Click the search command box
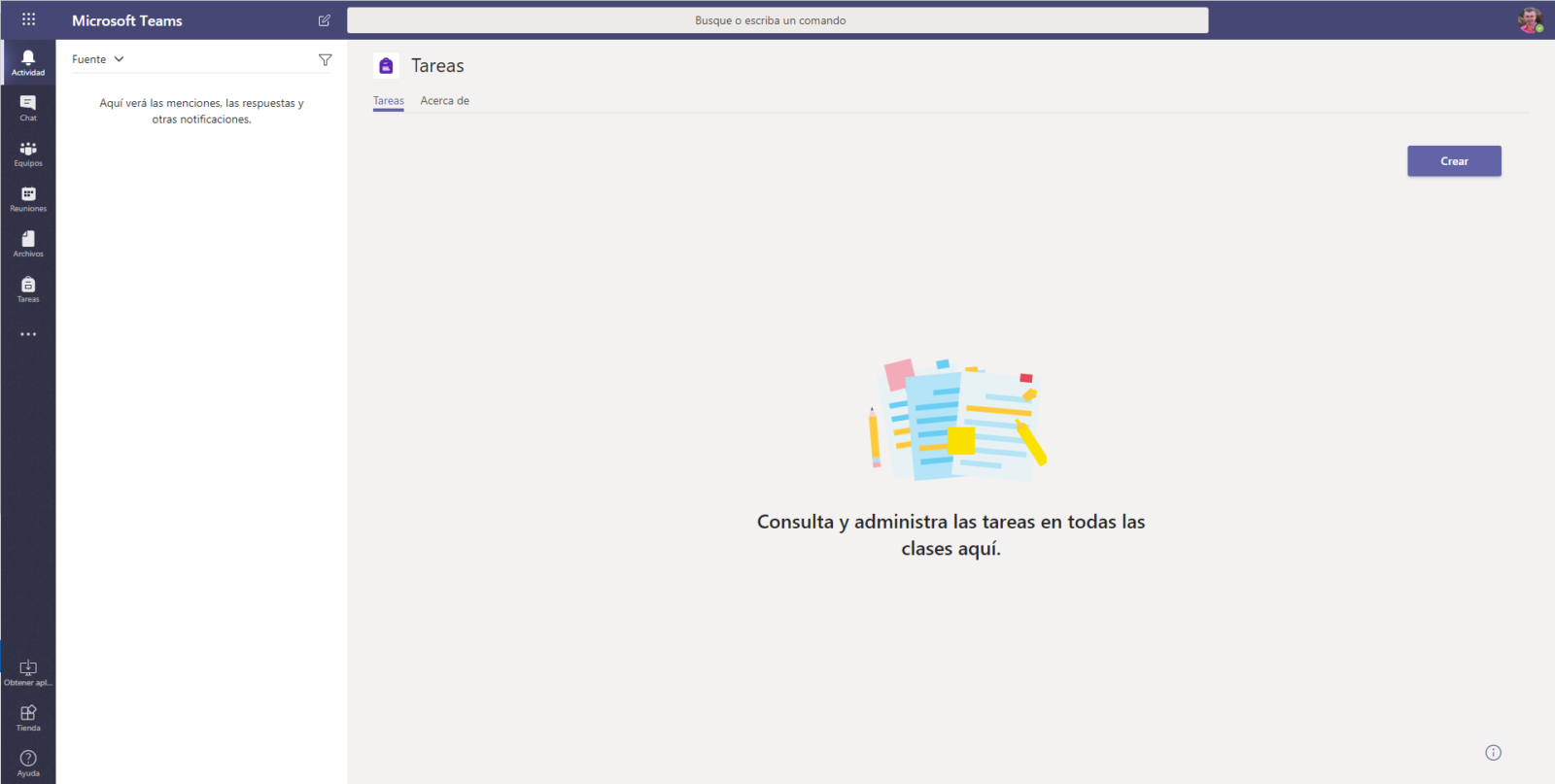Screen dimensions: 1555x784 click(777, 20)
